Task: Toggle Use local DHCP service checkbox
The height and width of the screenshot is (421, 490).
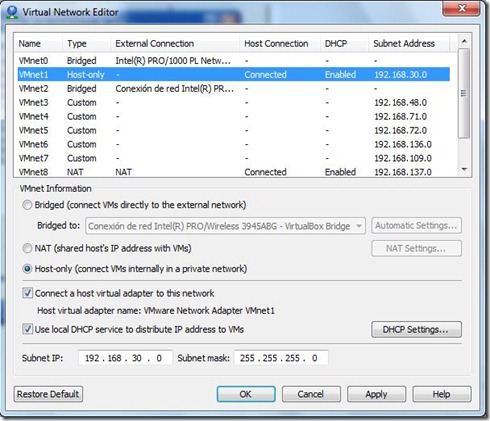Action: pos(27,329)
